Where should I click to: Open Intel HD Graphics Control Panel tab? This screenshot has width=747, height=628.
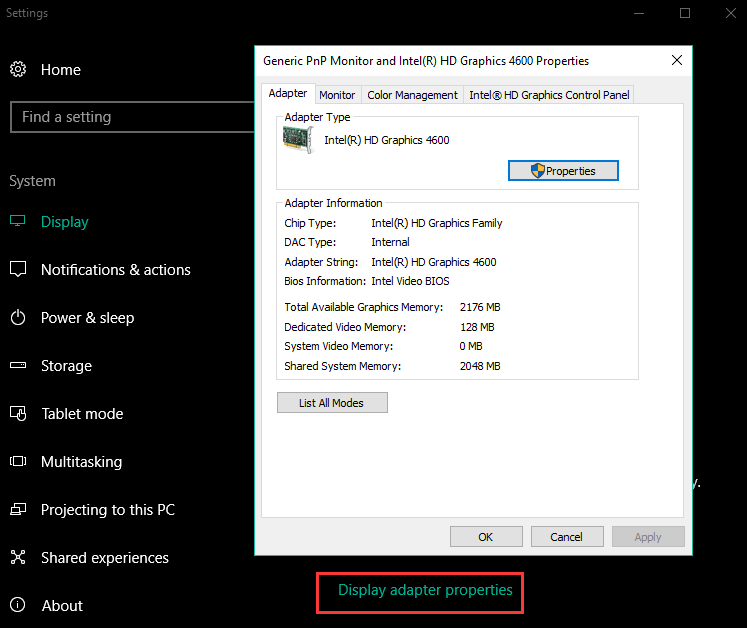[x=549, y=95]
